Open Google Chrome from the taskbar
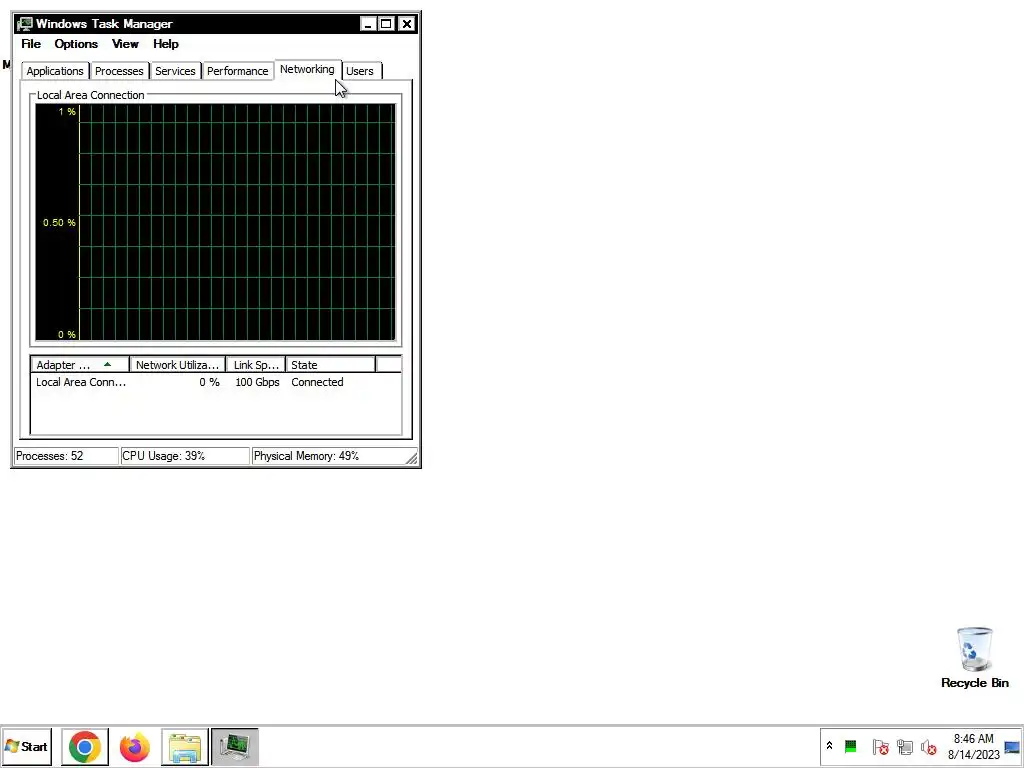 coord(85,746)
